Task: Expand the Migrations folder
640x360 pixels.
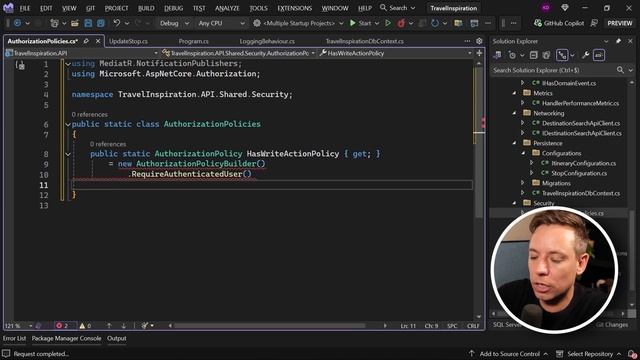Action: [522, 183]
